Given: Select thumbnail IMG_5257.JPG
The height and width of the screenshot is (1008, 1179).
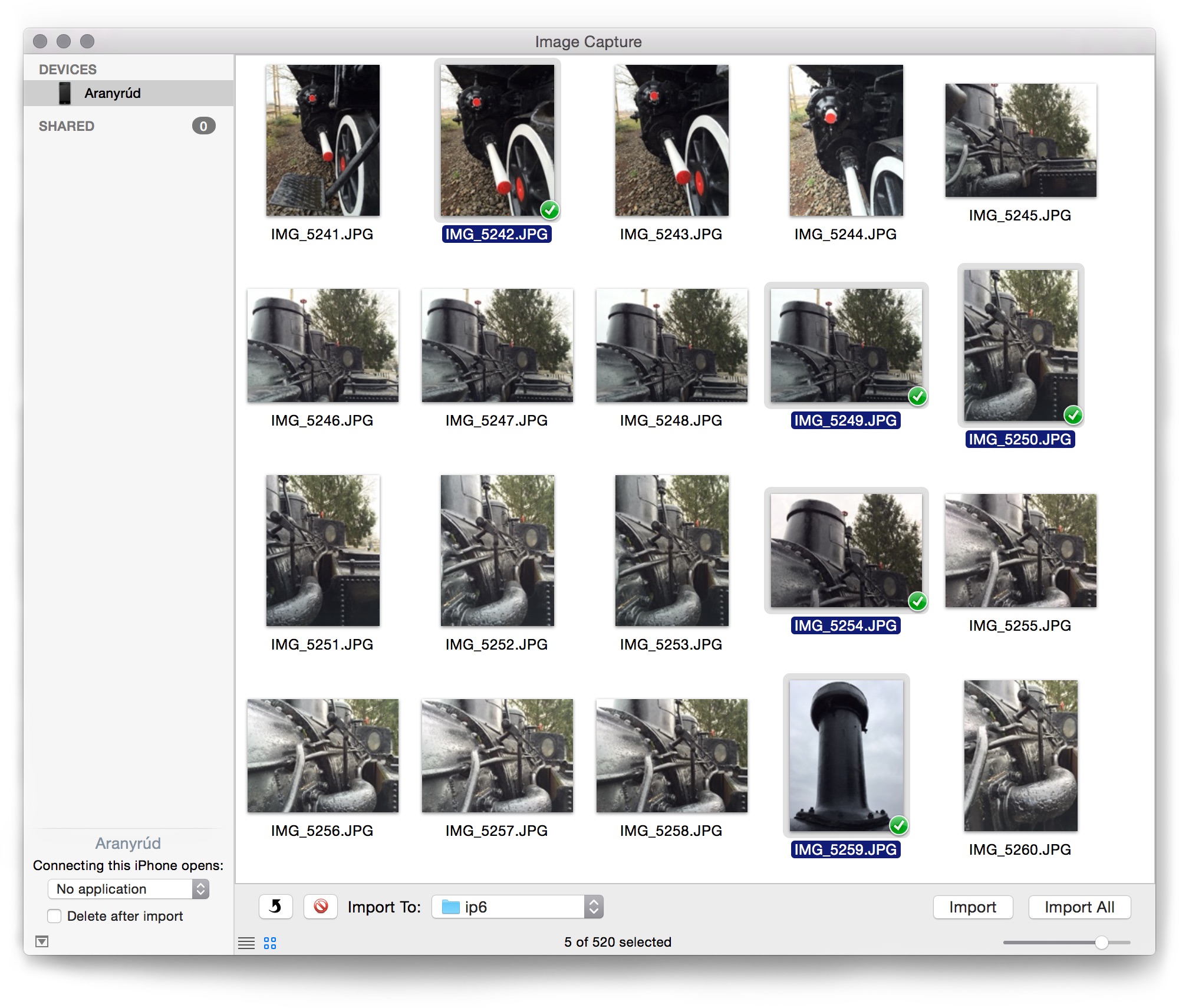Looking at the screenshot, I should (498, 756).
